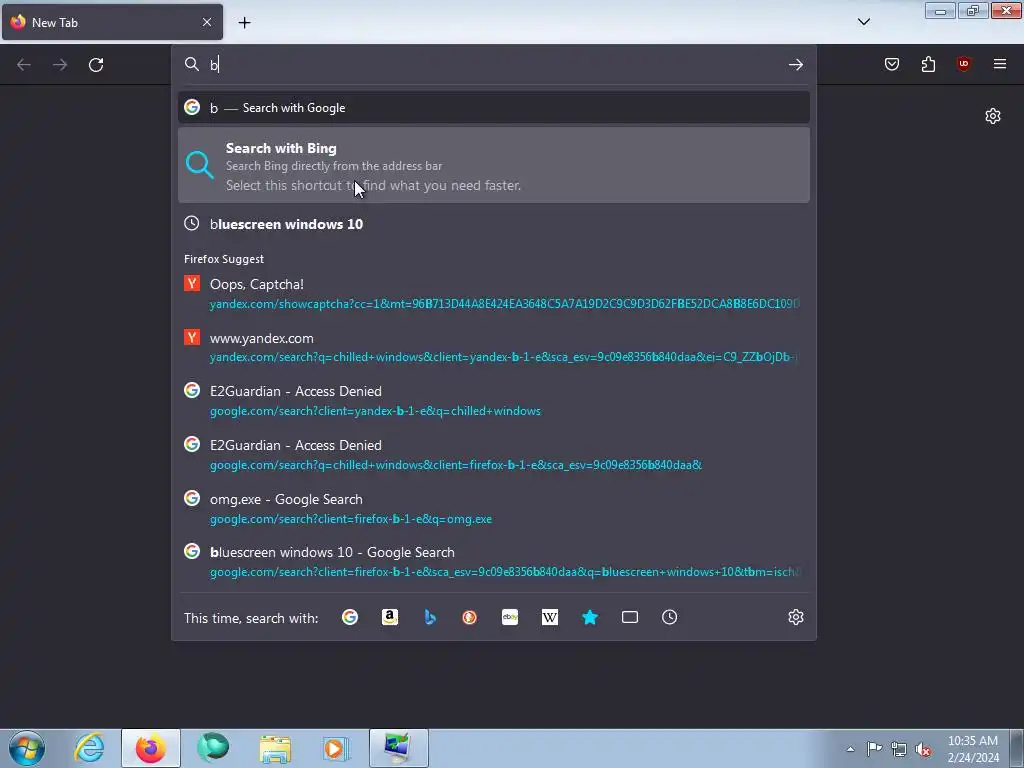Open the uBlock Origin extension icon
Viewport: 1024px width, 768px height.
click(x=963, y=64)
